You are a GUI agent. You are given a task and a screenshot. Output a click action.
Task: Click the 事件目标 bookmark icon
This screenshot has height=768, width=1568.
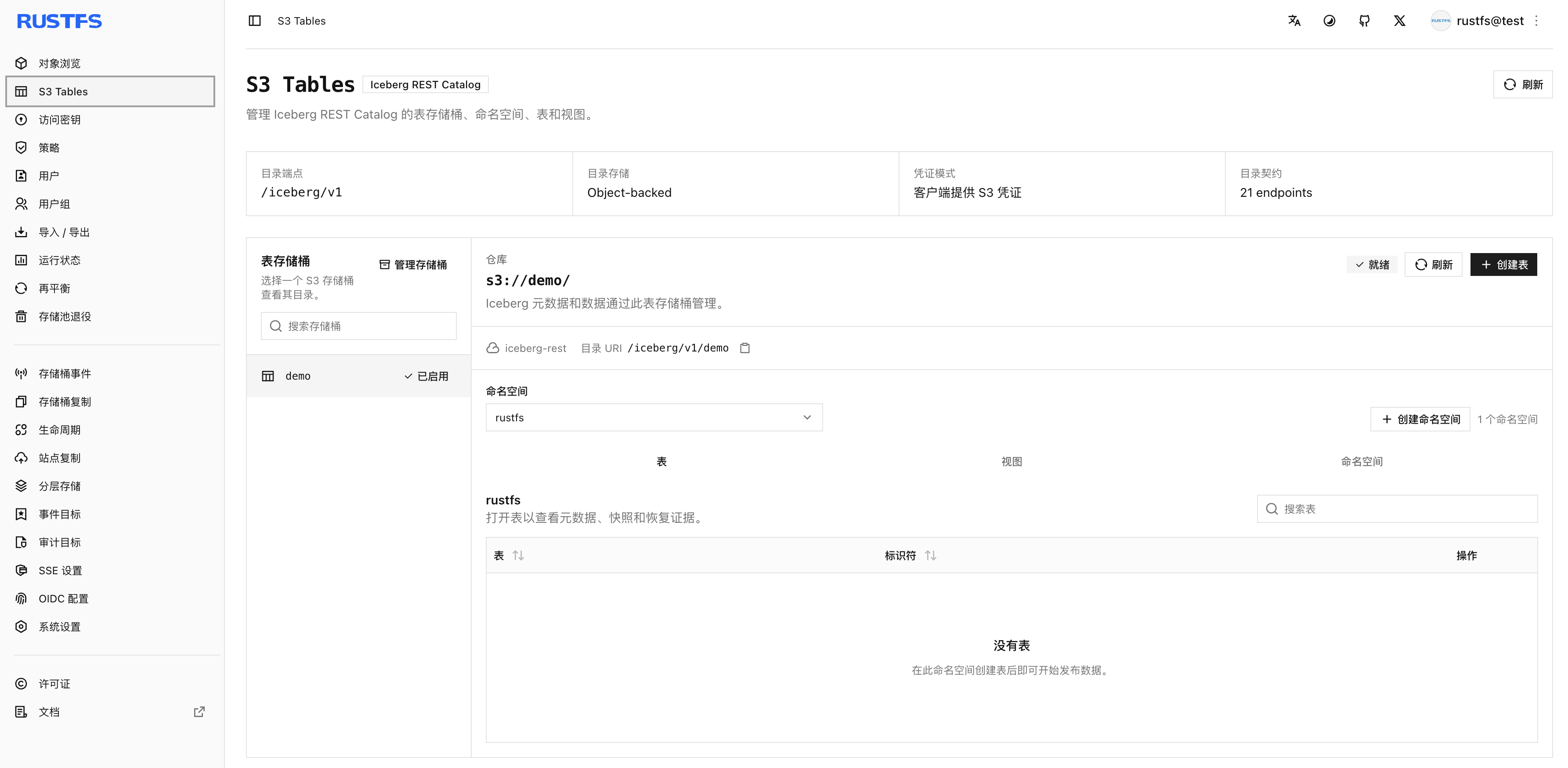[22, 514]
